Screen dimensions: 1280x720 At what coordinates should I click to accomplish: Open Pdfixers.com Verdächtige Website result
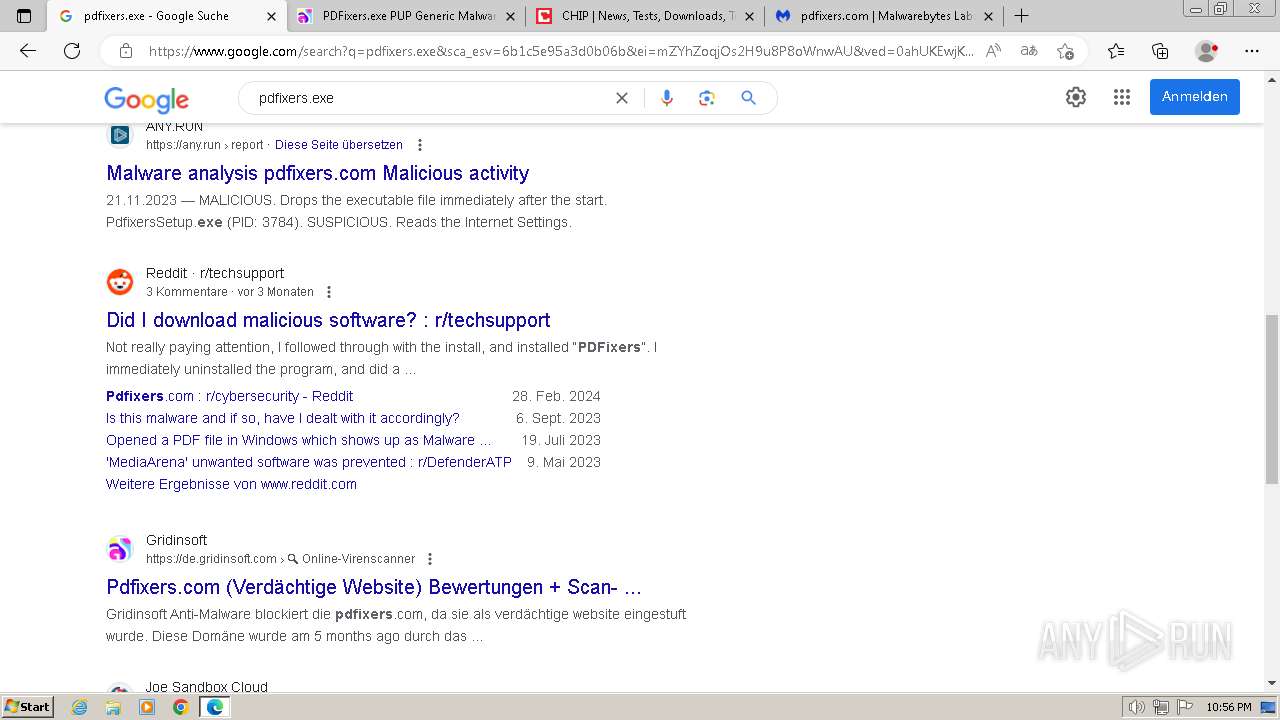click(374, 587)
